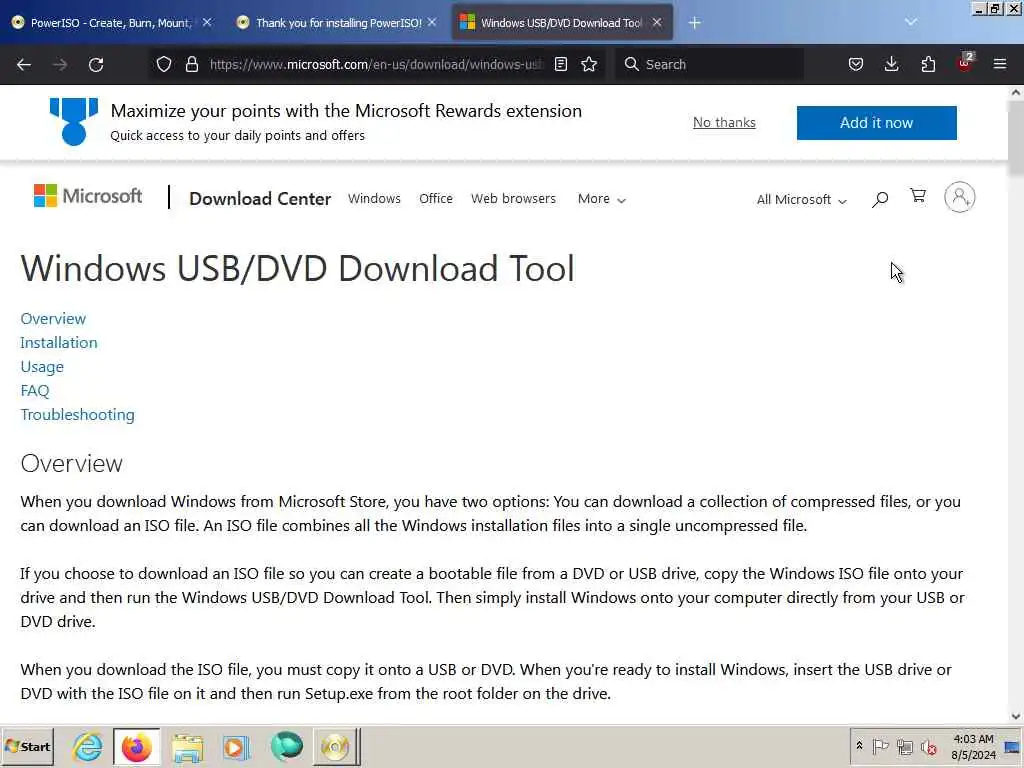Open the Microsoft logo home link
The height and width of the screenshot is (768, 1024).
tap(88, 196)
